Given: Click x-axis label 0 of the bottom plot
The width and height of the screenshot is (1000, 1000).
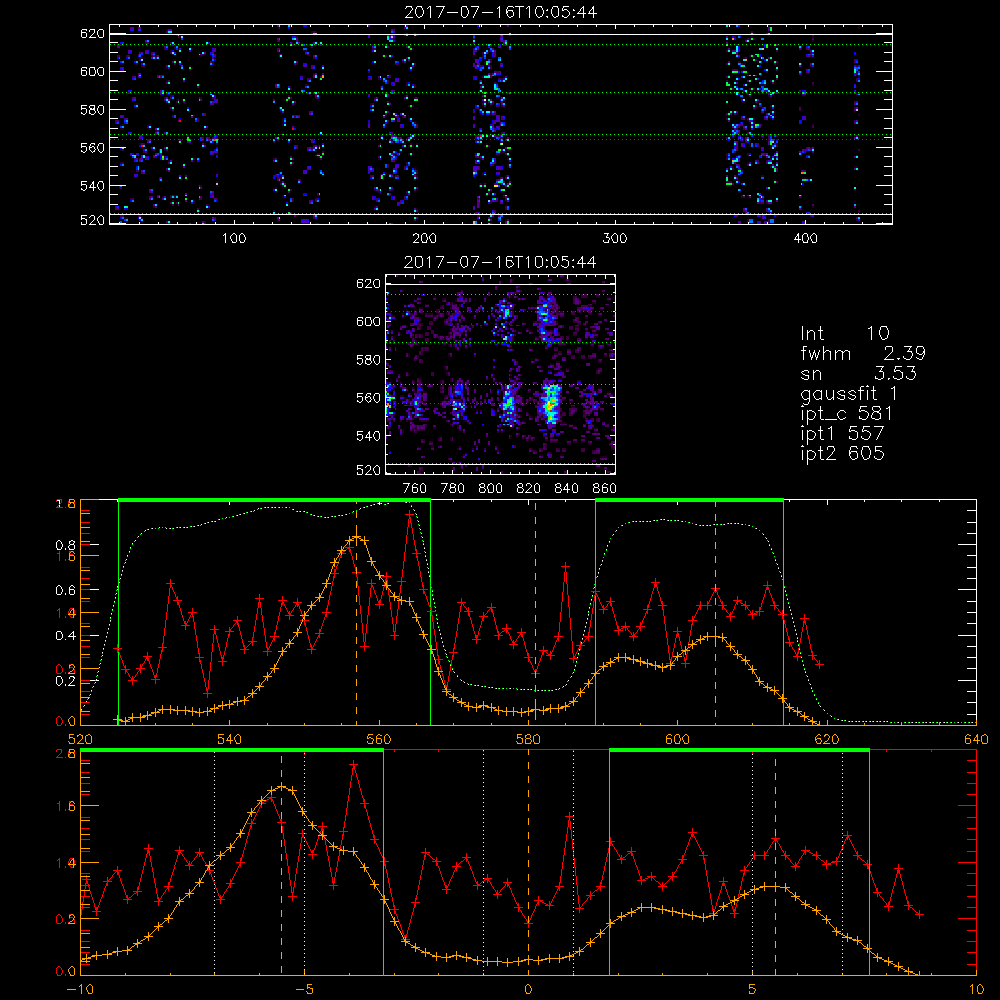Looking at the screenshot, I should click(x=528, y=990).
